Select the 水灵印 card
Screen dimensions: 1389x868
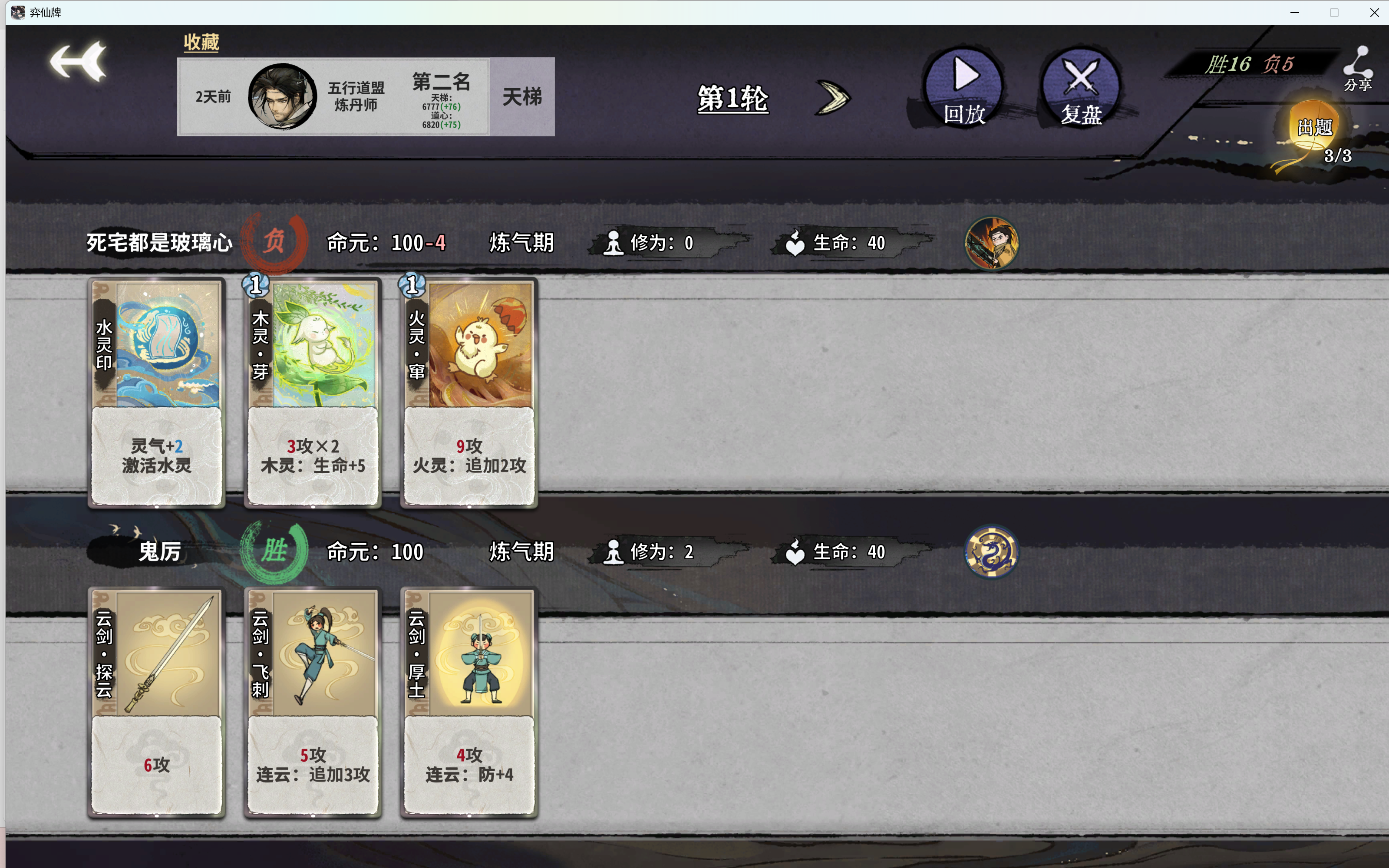point(157,393)
